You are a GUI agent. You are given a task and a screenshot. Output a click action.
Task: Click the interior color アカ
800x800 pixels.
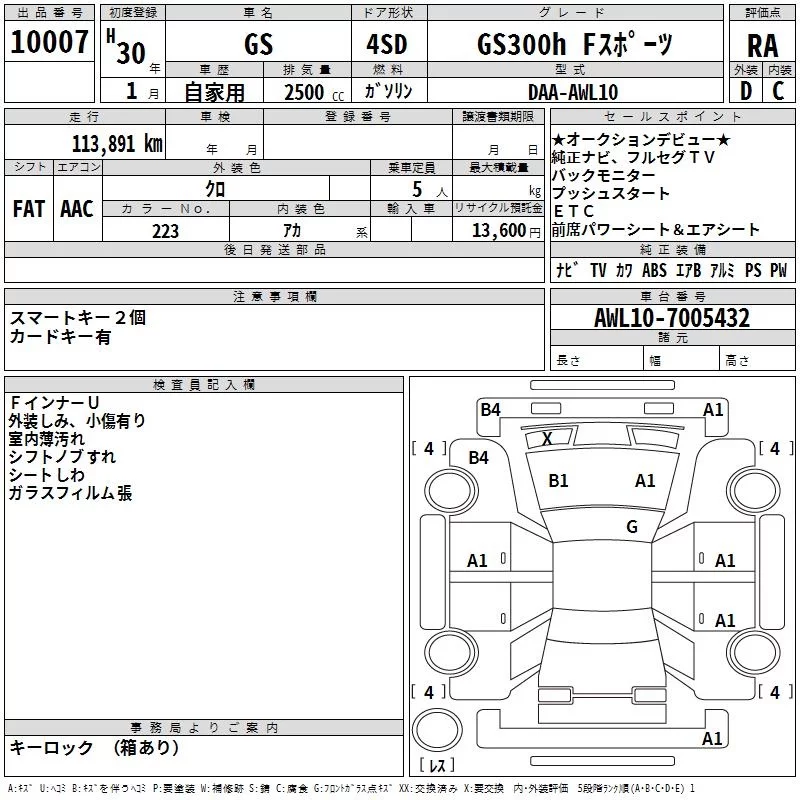coord(292,231)
